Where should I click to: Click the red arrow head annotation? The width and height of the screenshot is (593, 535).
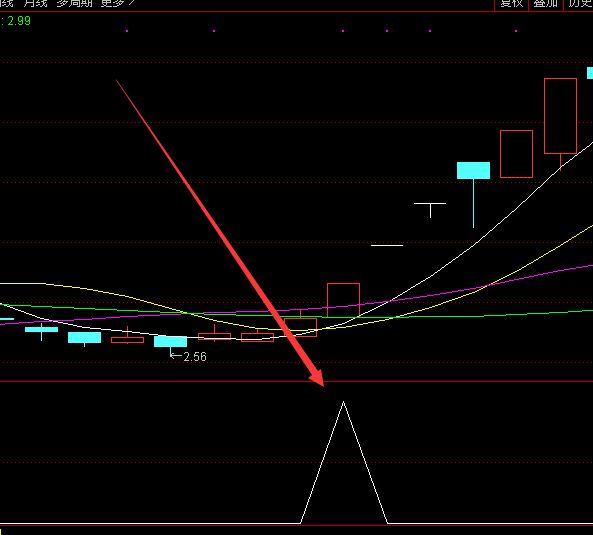click(x=317, y=378)
